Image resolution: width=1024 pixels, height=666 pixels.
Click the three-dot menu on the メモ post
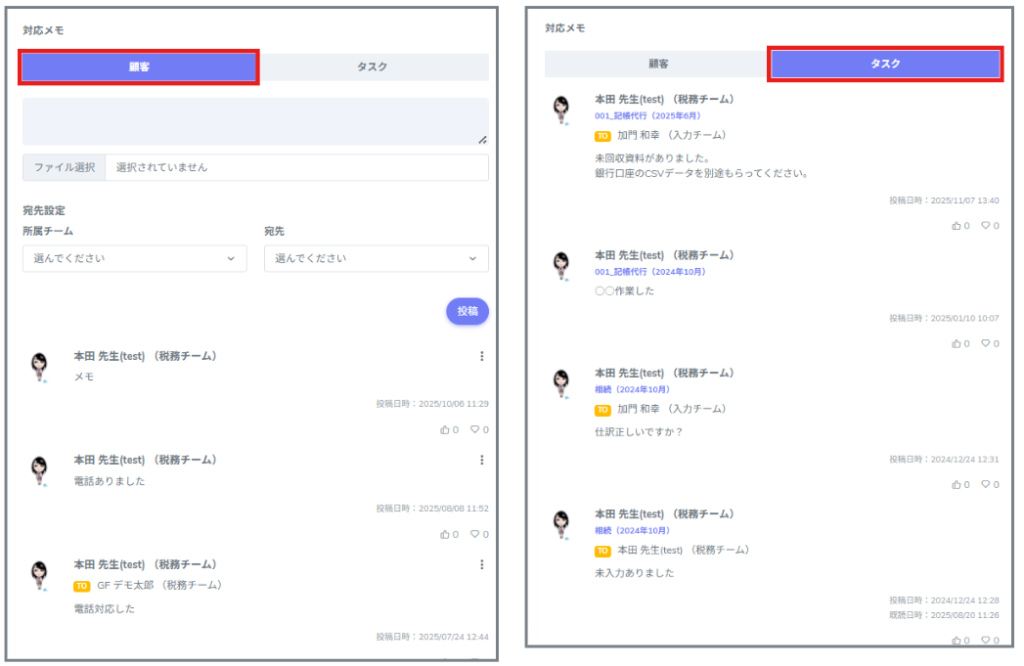pos(482,356)
